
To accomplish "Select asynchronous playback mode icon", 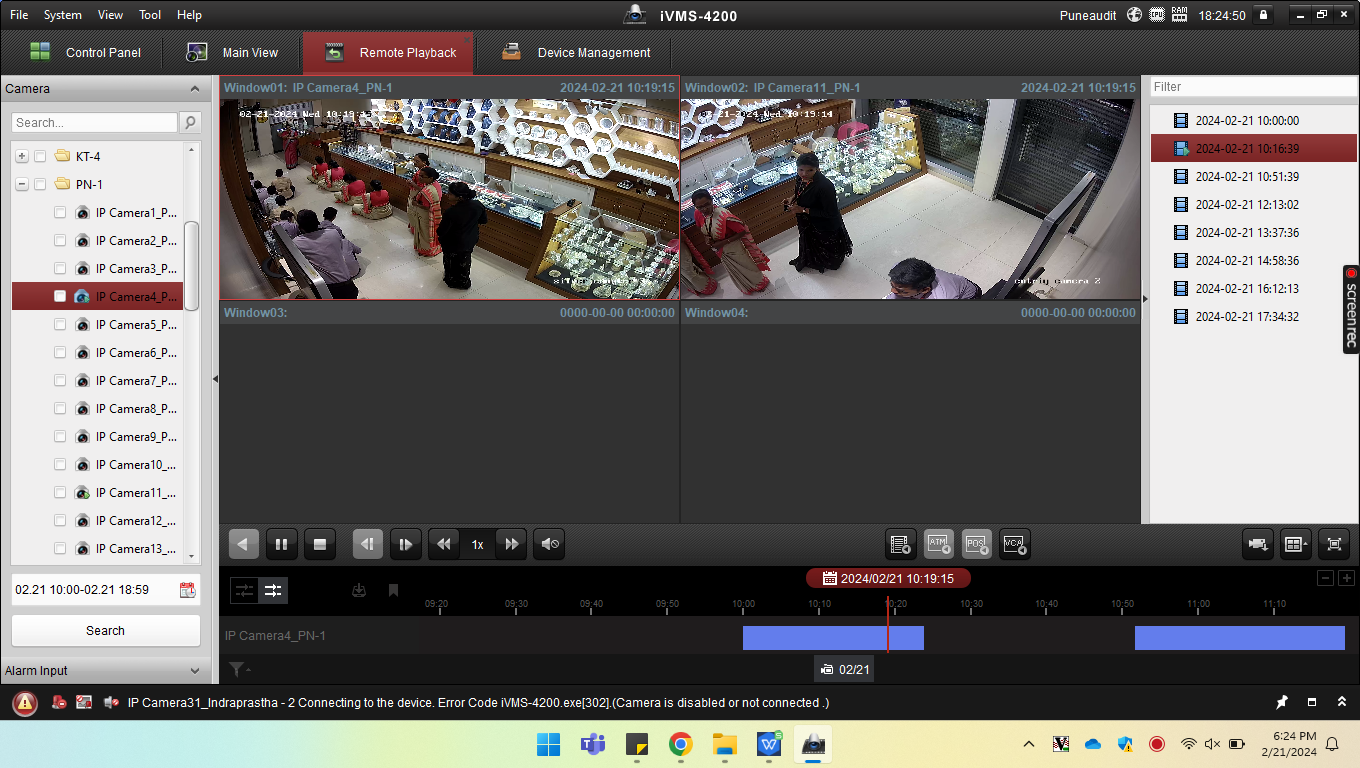I will point(244,590).
